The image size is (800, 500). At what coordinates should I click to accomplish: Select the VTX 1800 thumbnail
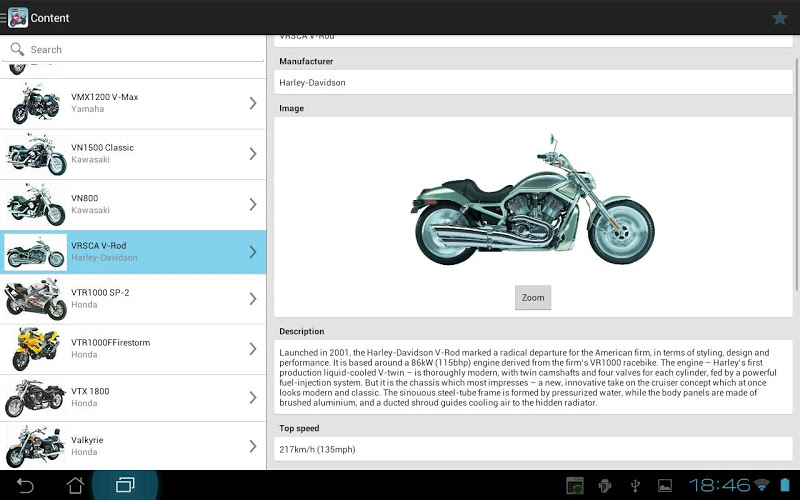point(36,397)
